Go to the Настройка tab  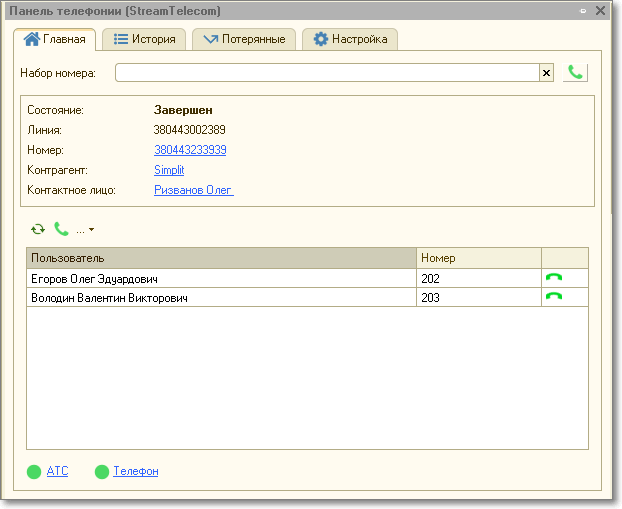tap(350, 40)
